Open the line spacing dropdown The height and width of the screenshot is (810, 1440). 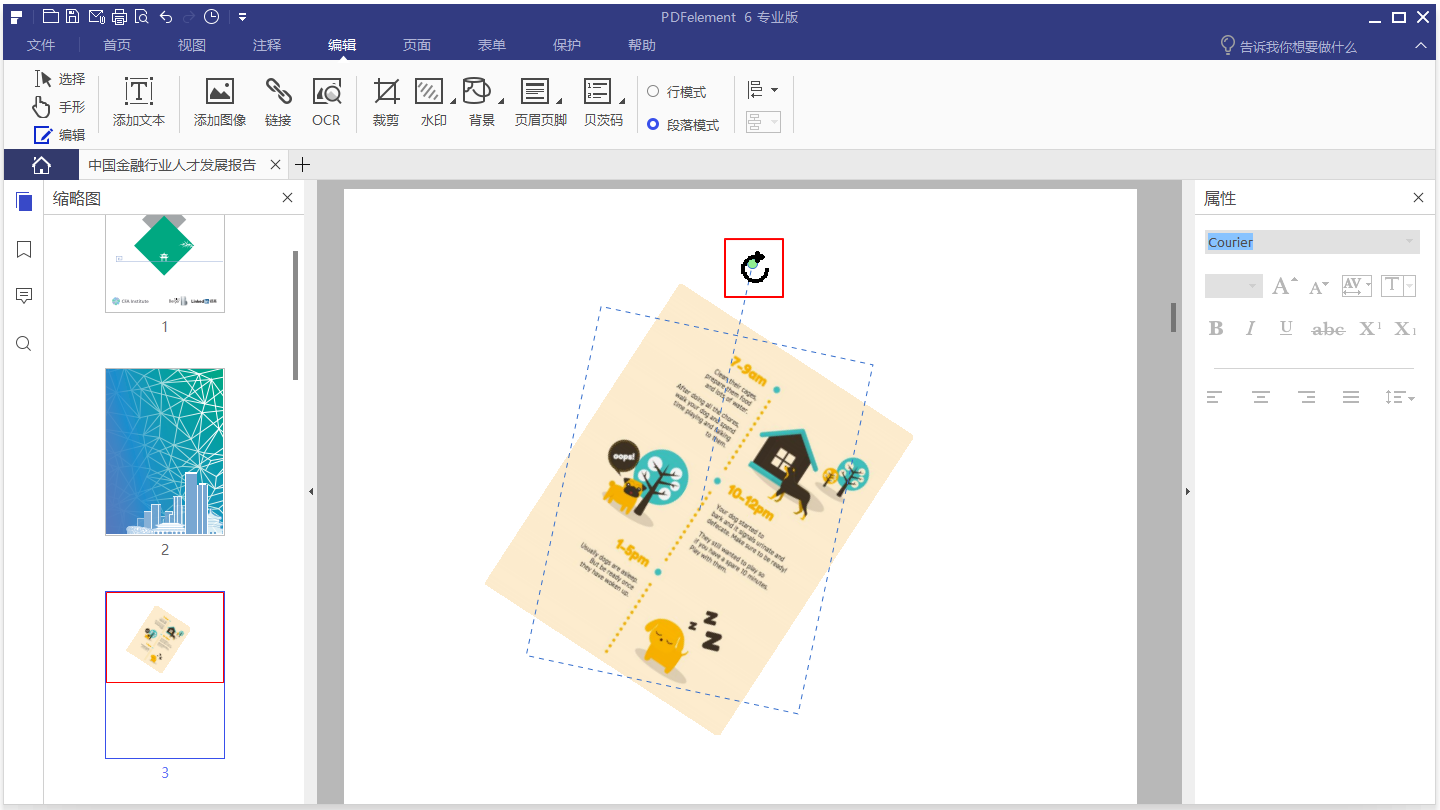pyautogui.click(x=1400, y=398)
